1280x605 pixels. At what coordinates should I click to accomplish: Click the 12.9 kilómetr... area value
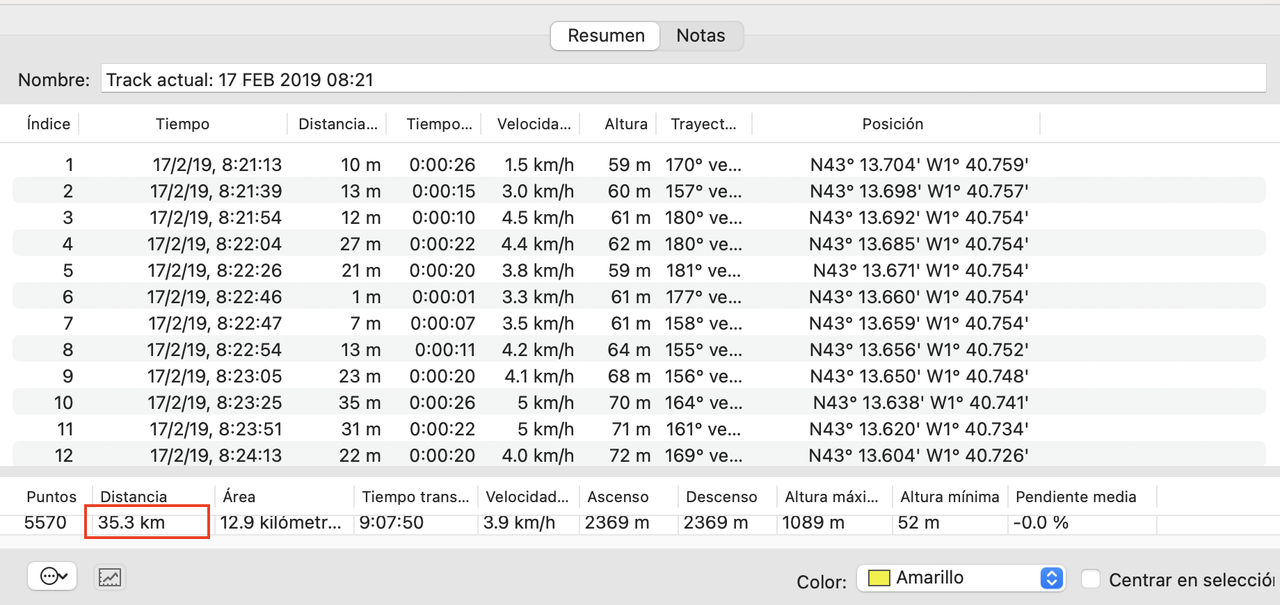(x=281, y=523)
